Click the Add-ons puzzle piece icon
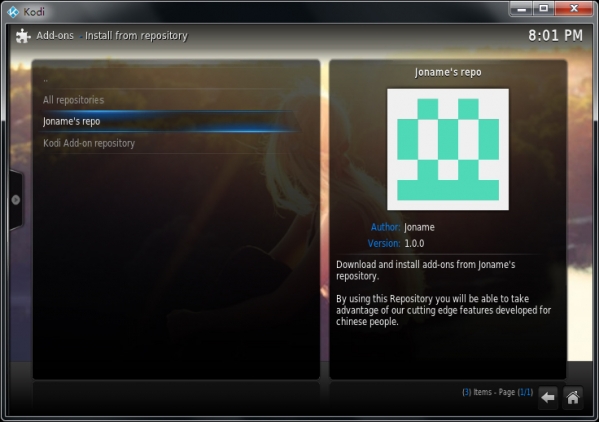 point(23,36)
